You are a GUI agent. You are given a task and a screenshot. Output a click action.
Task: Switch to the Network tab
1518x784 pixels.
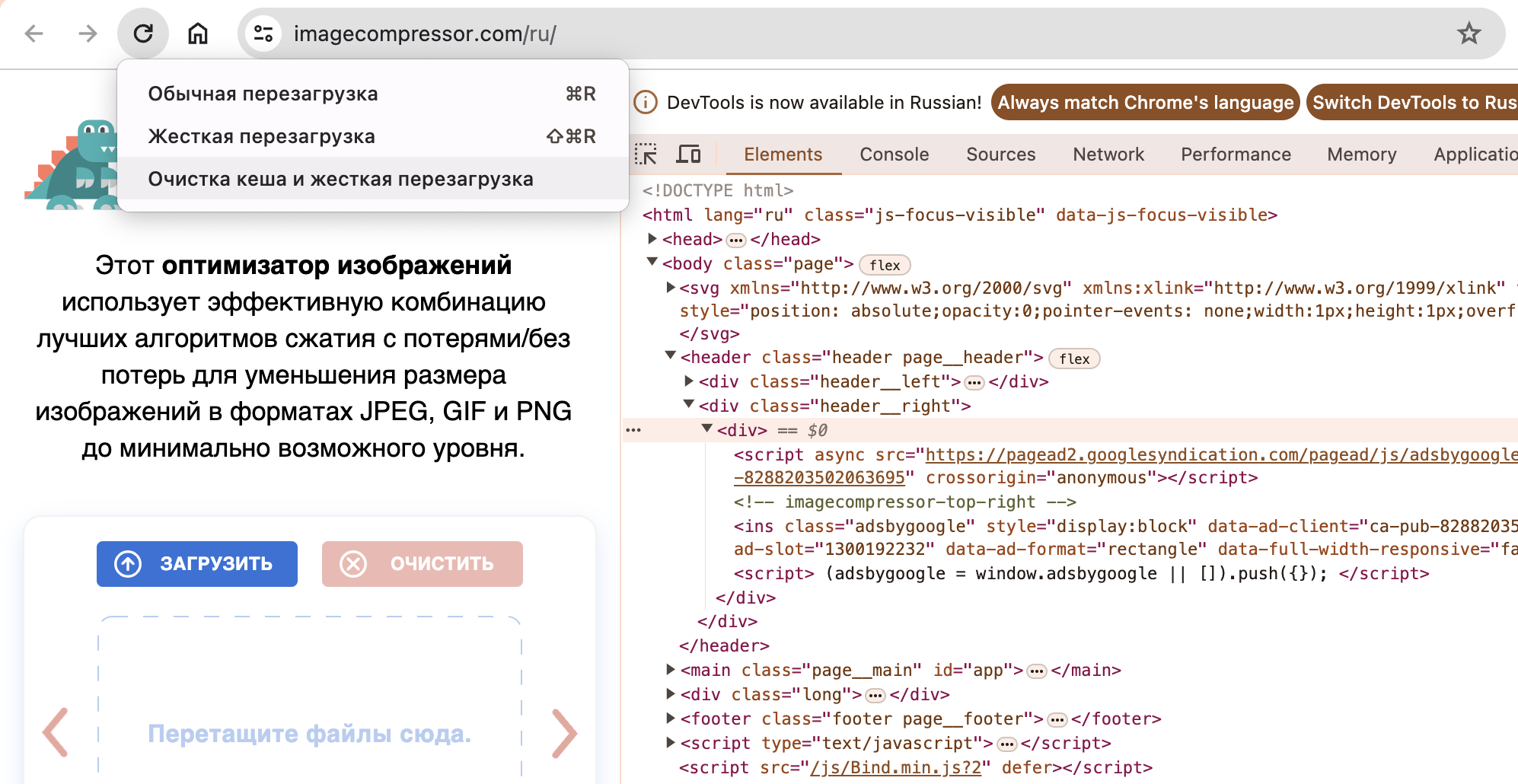coord(1108,155)
